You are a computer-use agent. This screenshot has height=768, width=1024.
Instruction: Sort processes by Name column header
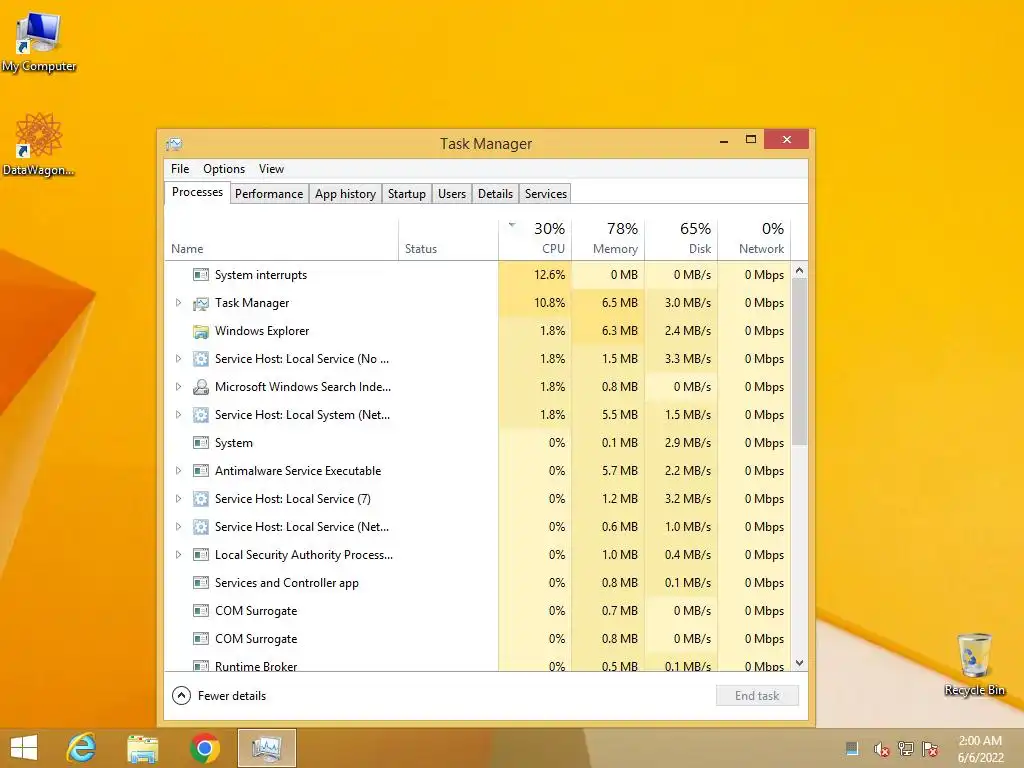[281, 238]
